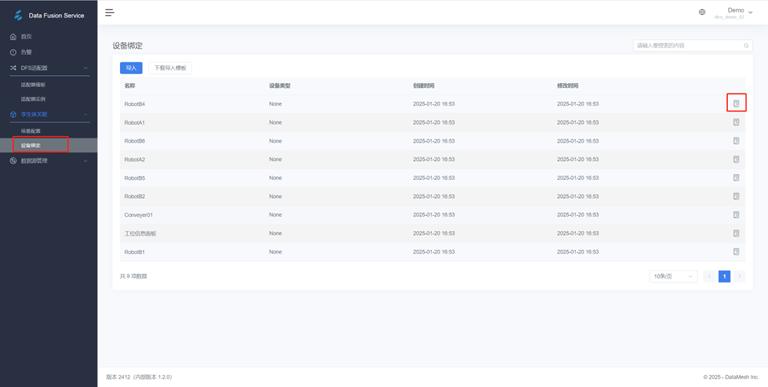Select the RobotB6 name cell

(x=135, y=141)
